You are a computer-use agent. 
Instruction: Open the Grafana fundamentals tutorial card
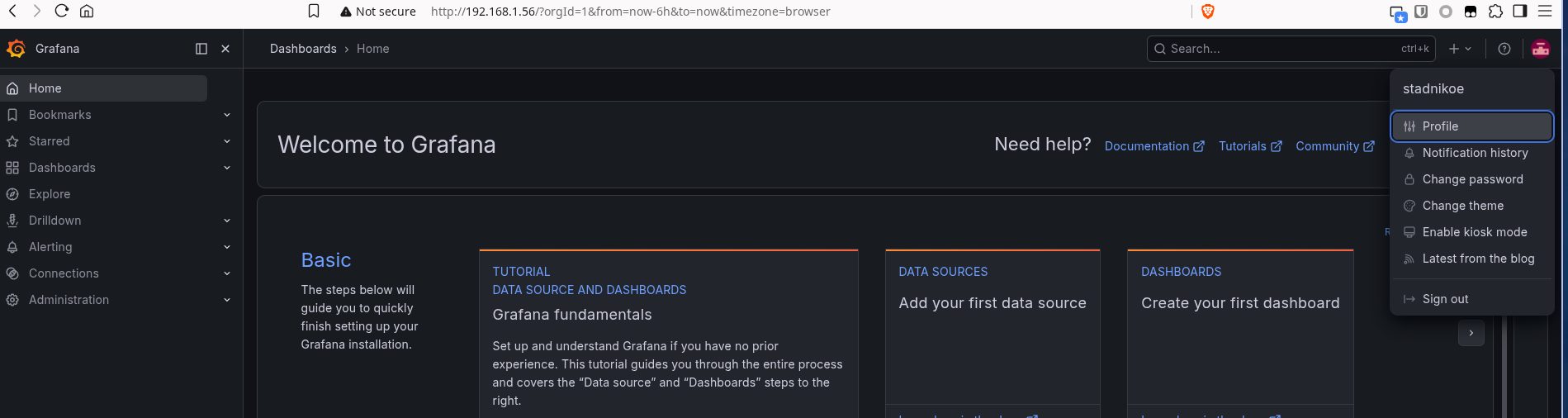click(x=669, y=334)
